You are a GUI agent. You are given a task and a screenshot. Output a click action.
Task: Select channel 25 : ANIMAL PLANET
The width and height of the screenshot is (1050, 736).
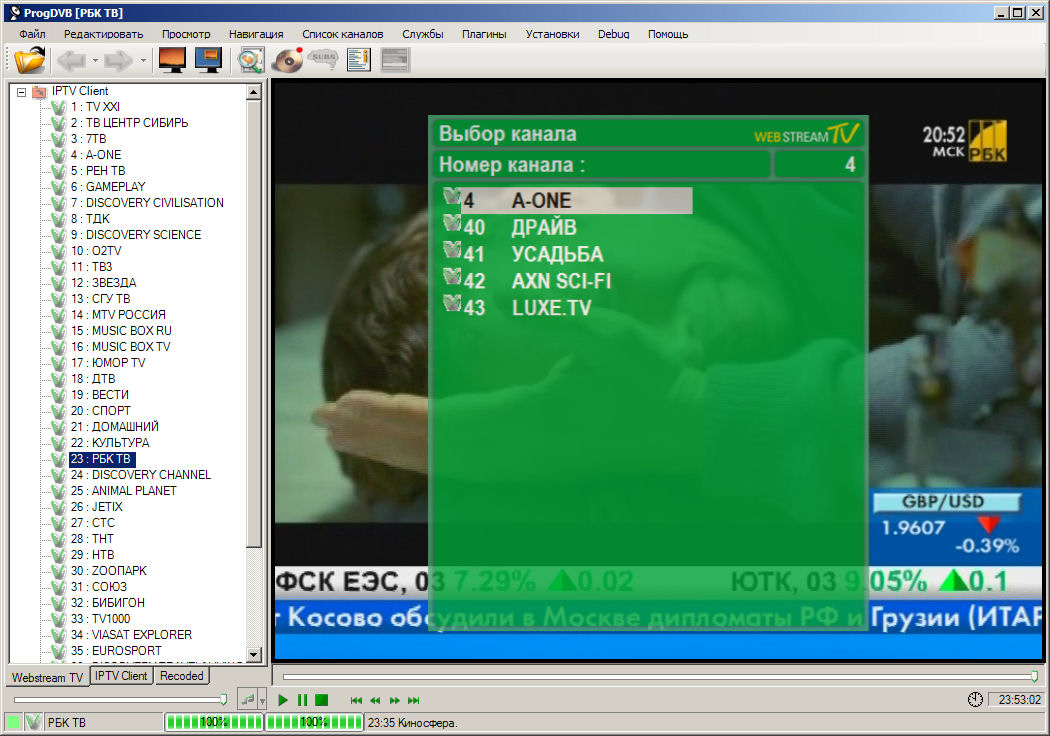(x=123, y=491)
